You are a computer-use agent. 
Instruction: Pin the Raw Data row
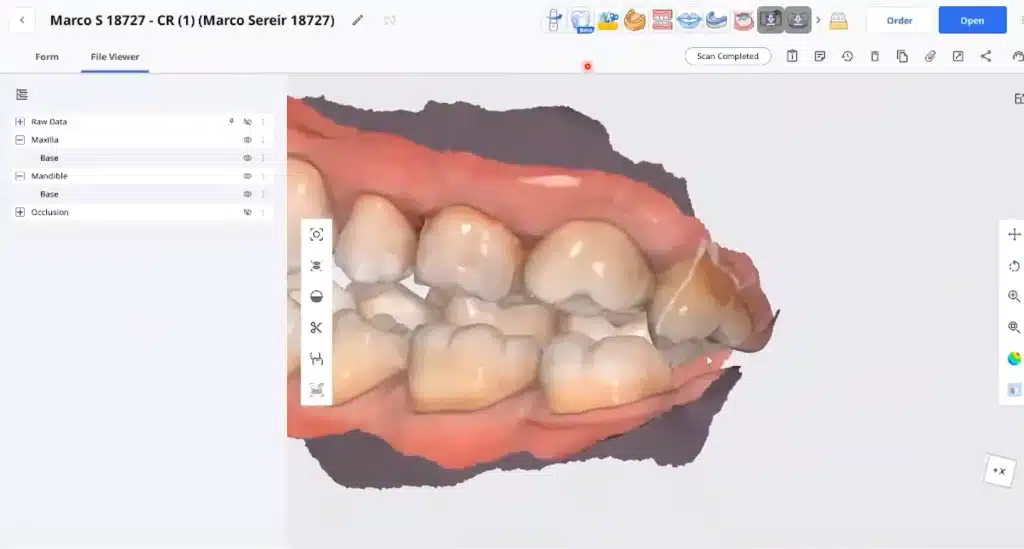(231, 121)
